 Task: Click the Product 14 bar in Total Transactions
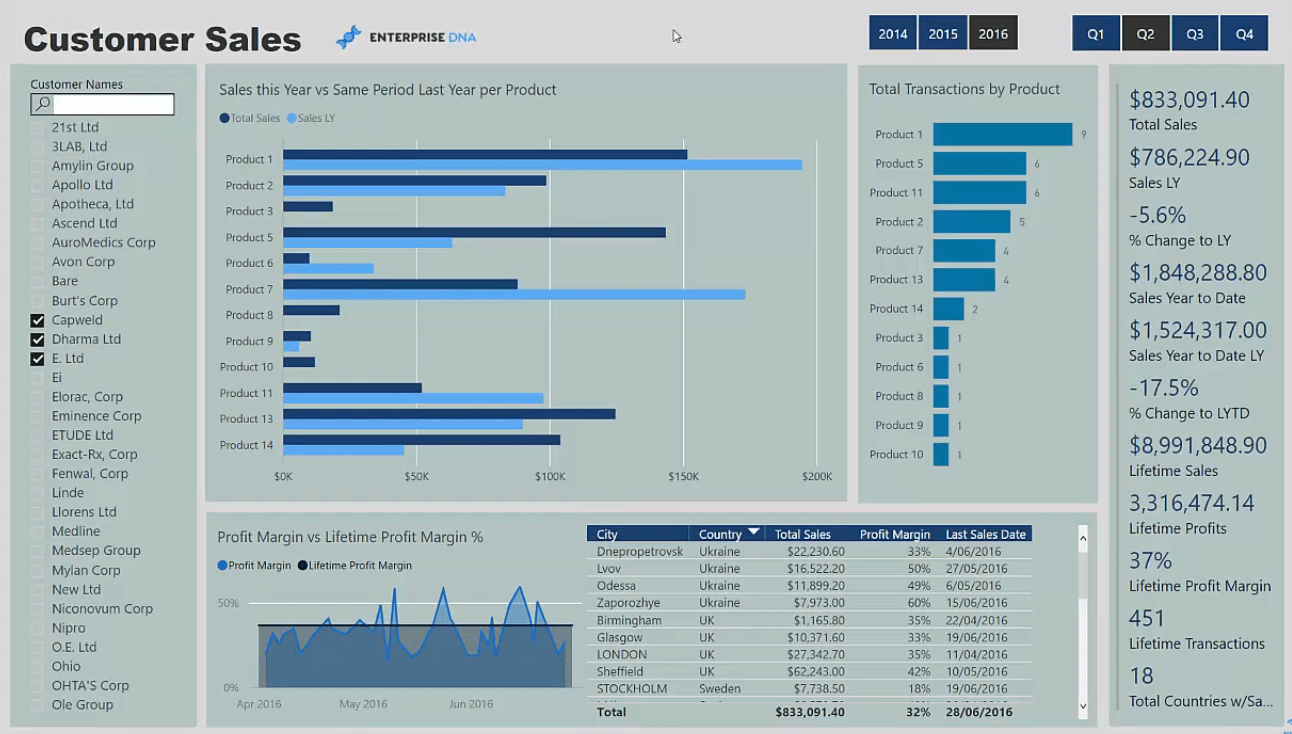(948, 309)
